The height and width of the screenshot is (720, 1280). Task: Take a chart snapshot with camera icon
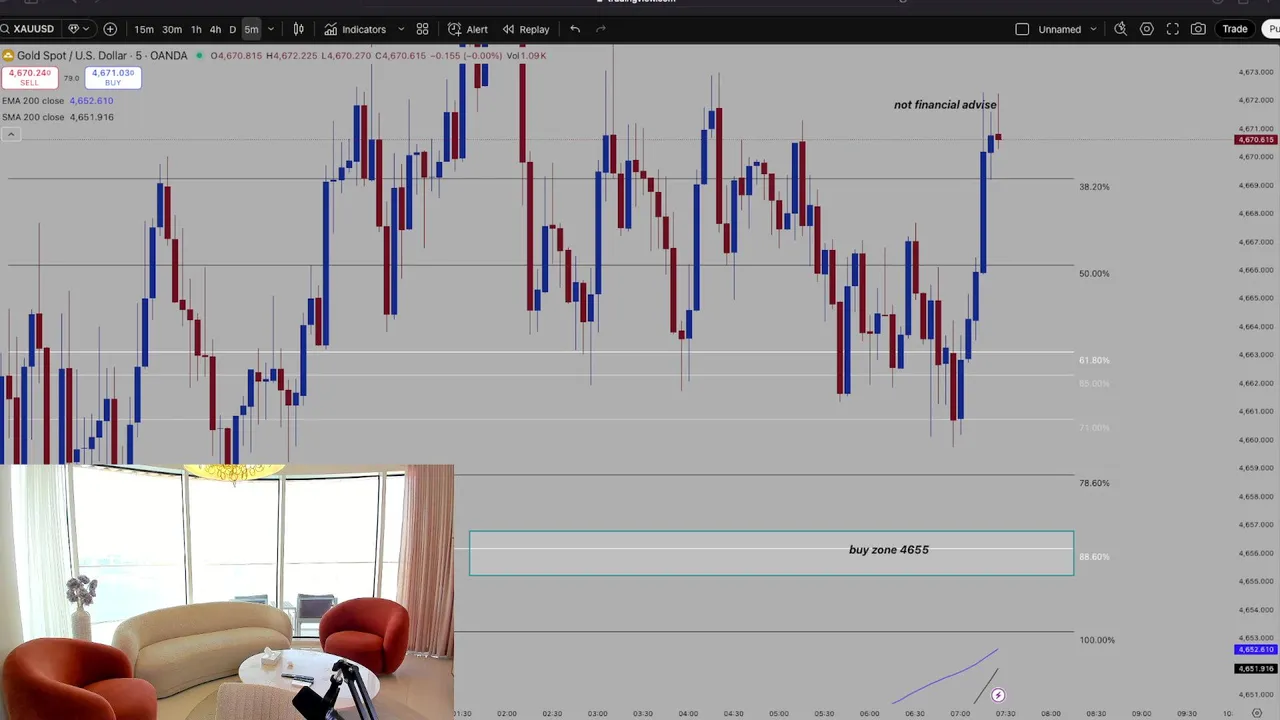point(1198,29)
